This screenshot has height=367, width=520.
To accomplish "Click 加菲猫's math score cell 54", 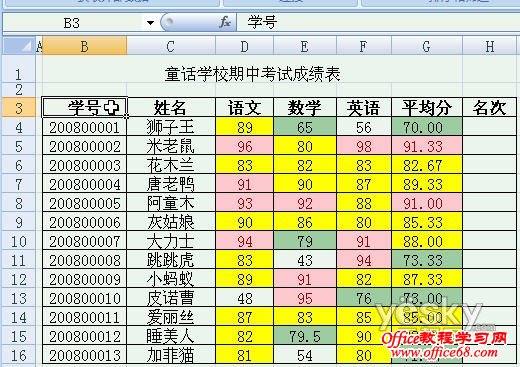I will (305, 355).
